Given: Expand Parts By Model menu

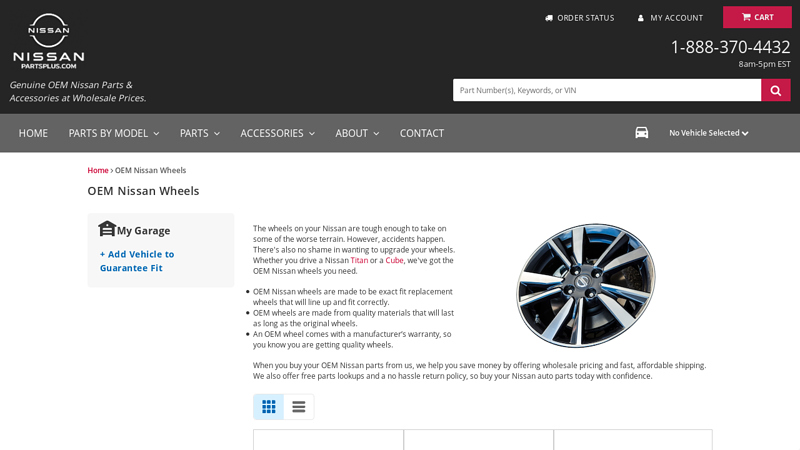Looking at the screenshot, I should 114,133.
